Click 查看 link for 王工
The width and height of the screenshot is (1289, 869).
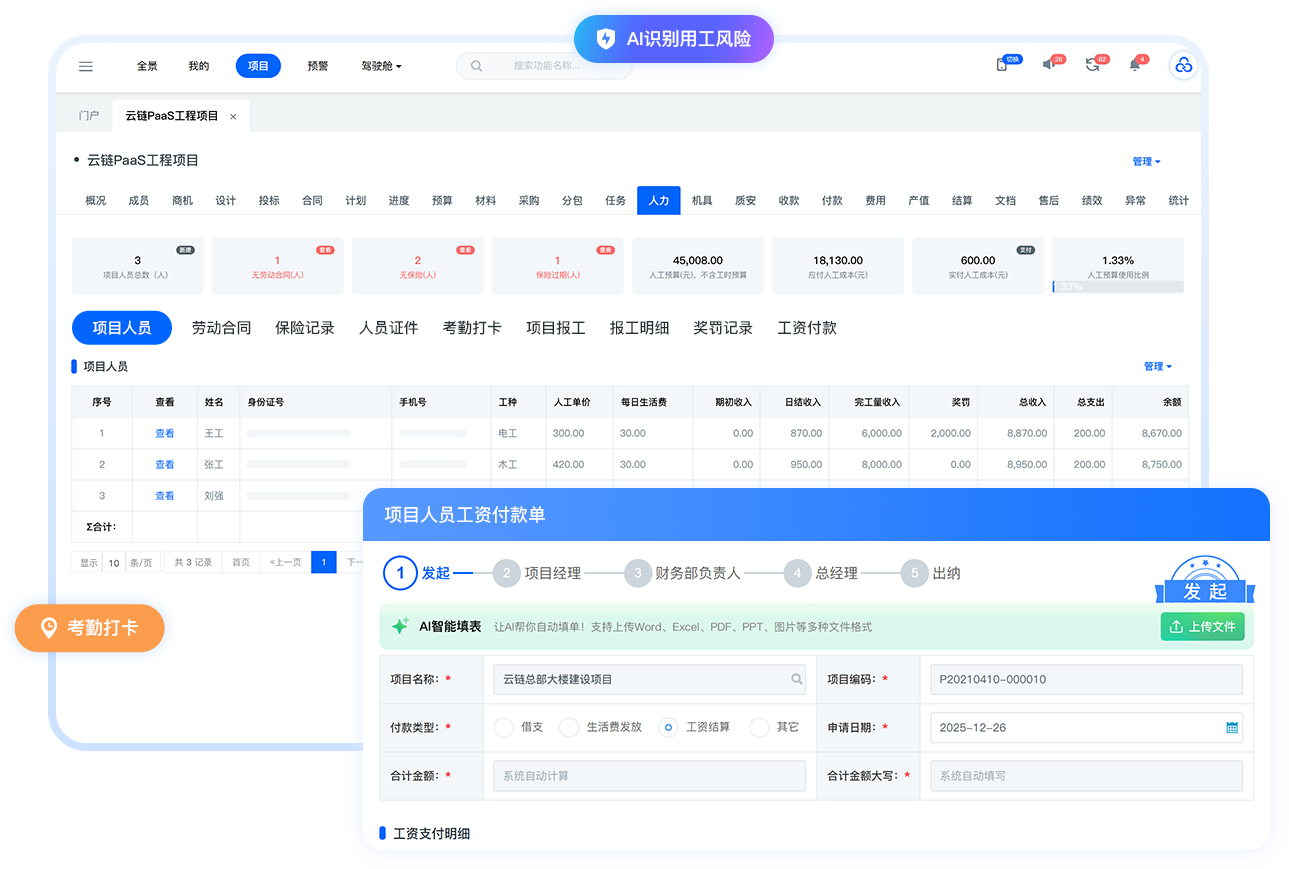point(165,433)
